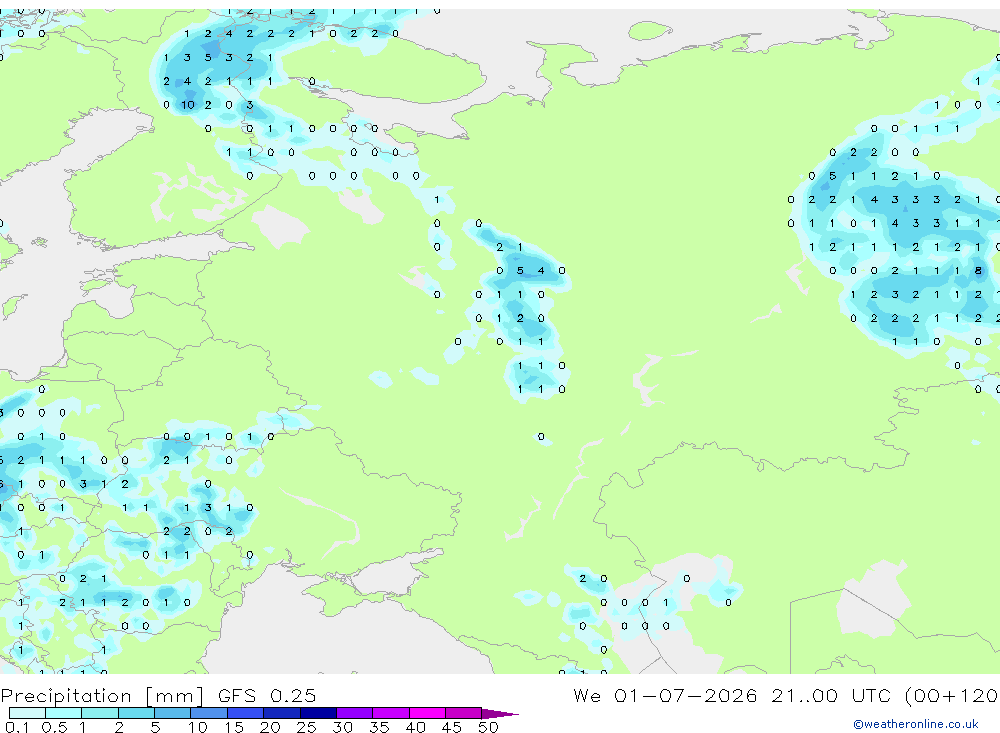The width and height of the screenshot is (1000, 733).
Task: Click the 0.5 legend scale label
Action: (x=54, y=727)
